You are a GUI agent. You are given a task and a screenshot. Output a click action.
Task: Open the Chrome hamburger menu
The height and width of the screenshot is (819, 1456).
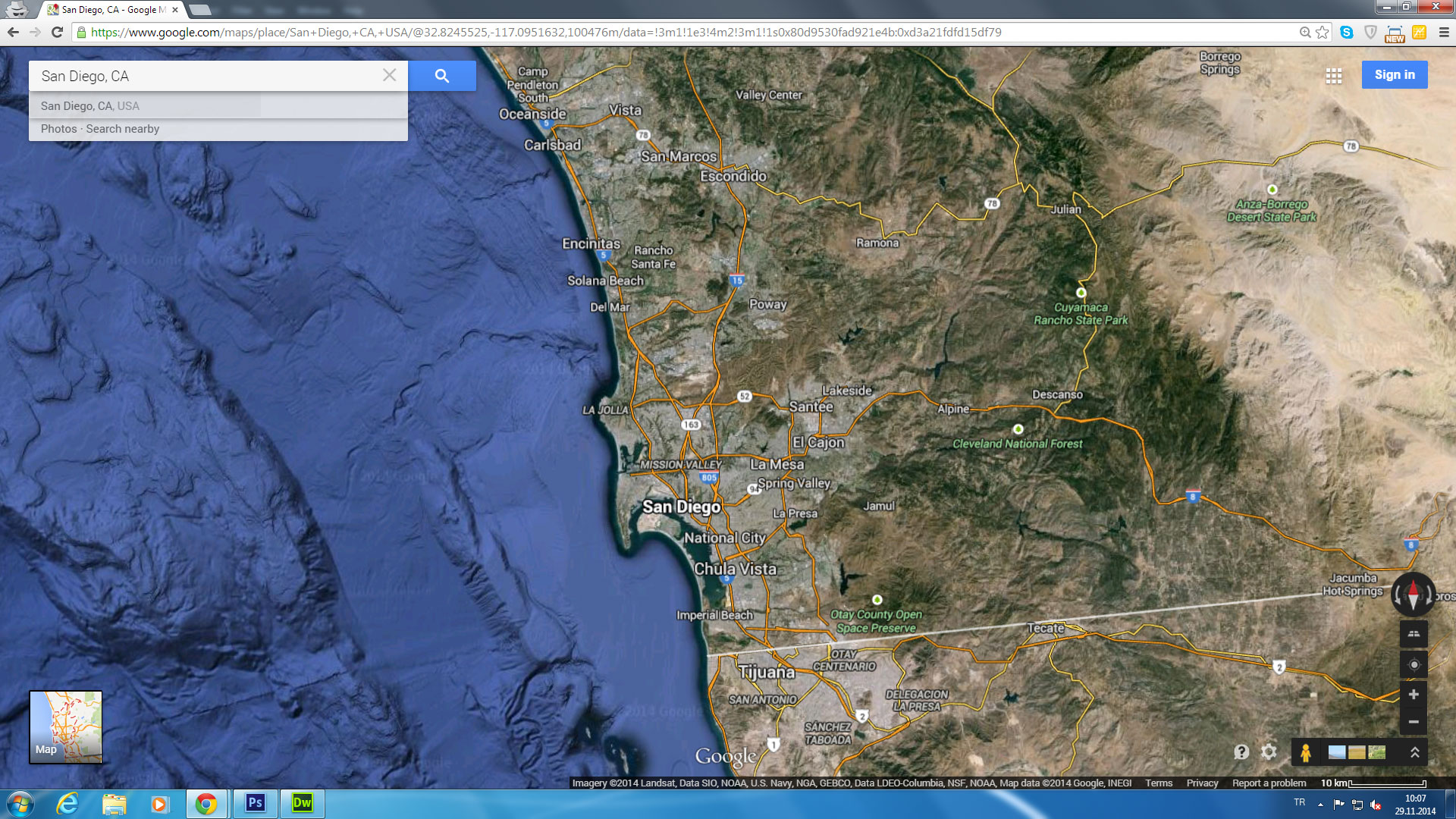(x=1444, y=32)
